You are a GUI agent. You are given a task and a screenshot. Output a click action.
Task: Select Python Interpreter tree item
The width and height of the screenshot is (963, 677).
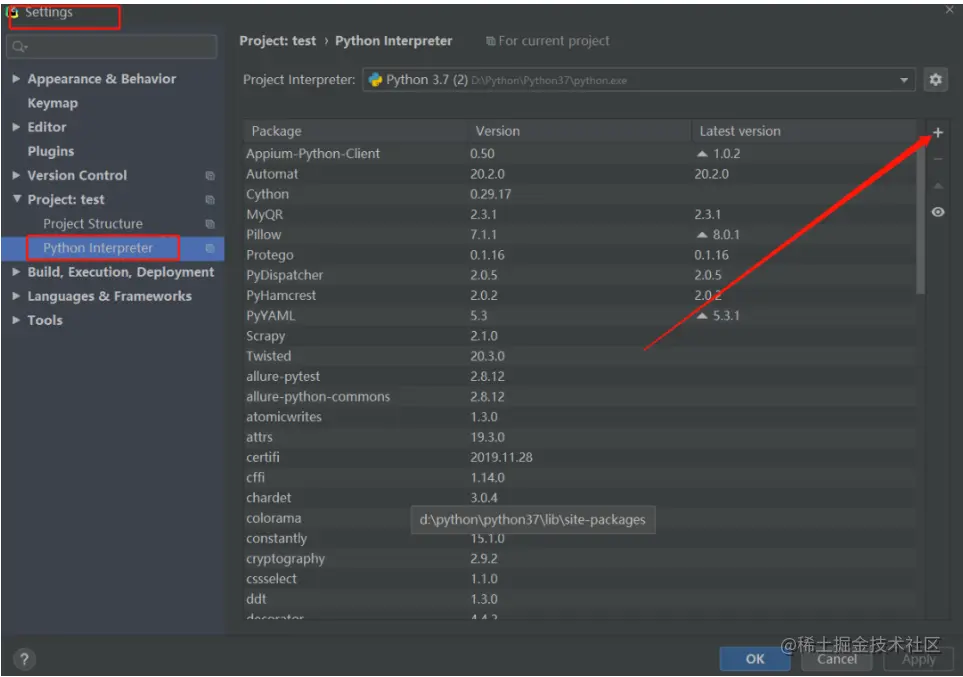[113, 248]
